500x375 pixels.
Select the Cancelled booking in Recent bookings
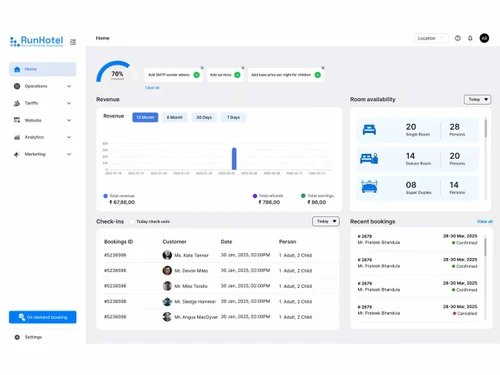tap(417, 310)
